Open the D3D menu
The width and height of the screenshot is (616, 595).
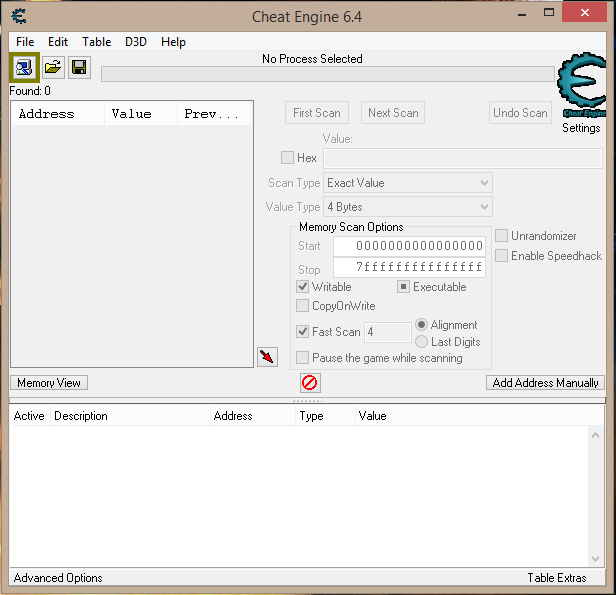pyautogui.click(x=136, y=42)
